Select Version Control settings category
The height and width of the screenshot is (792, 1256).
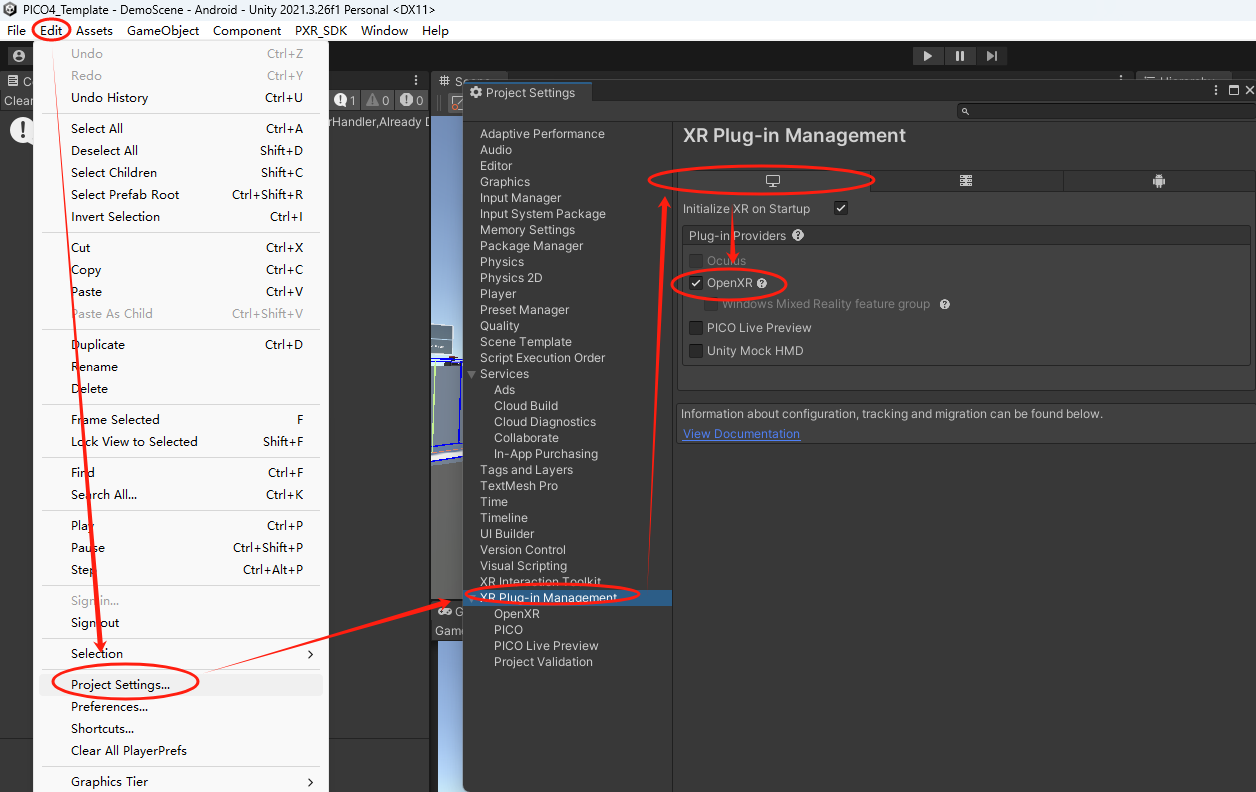click(522, 550)
